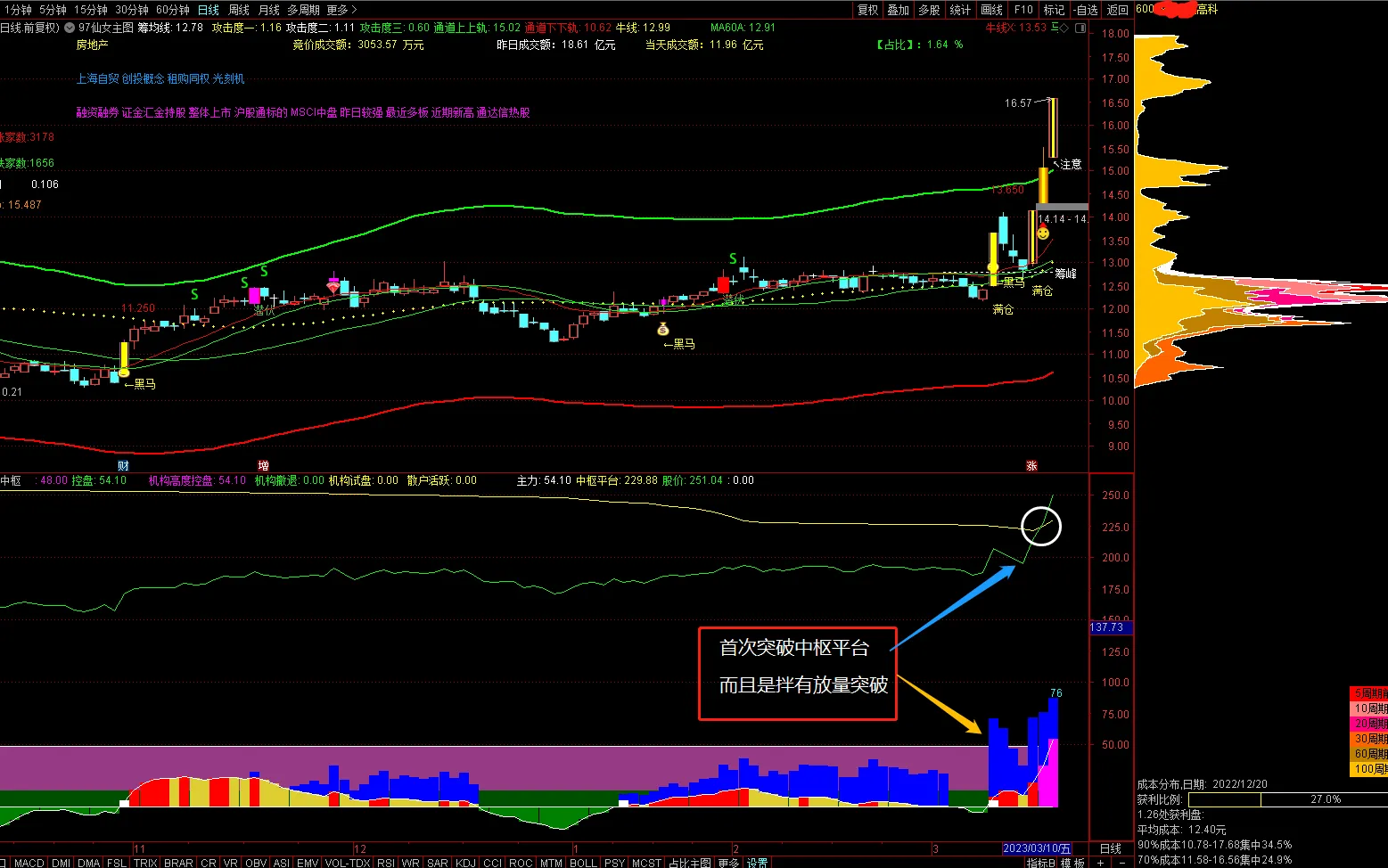Select the 5周期前 cost color swatch

[x=1369, y=693]
